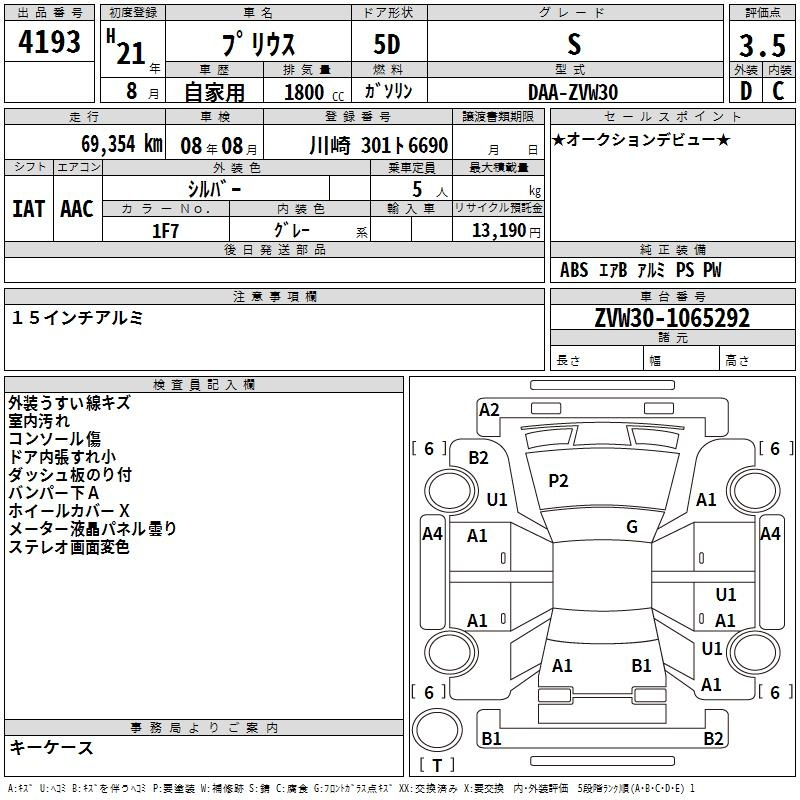Click the 長さ dimension cell
This screenshot has height=800, width=800.
[x=596, y=358]
